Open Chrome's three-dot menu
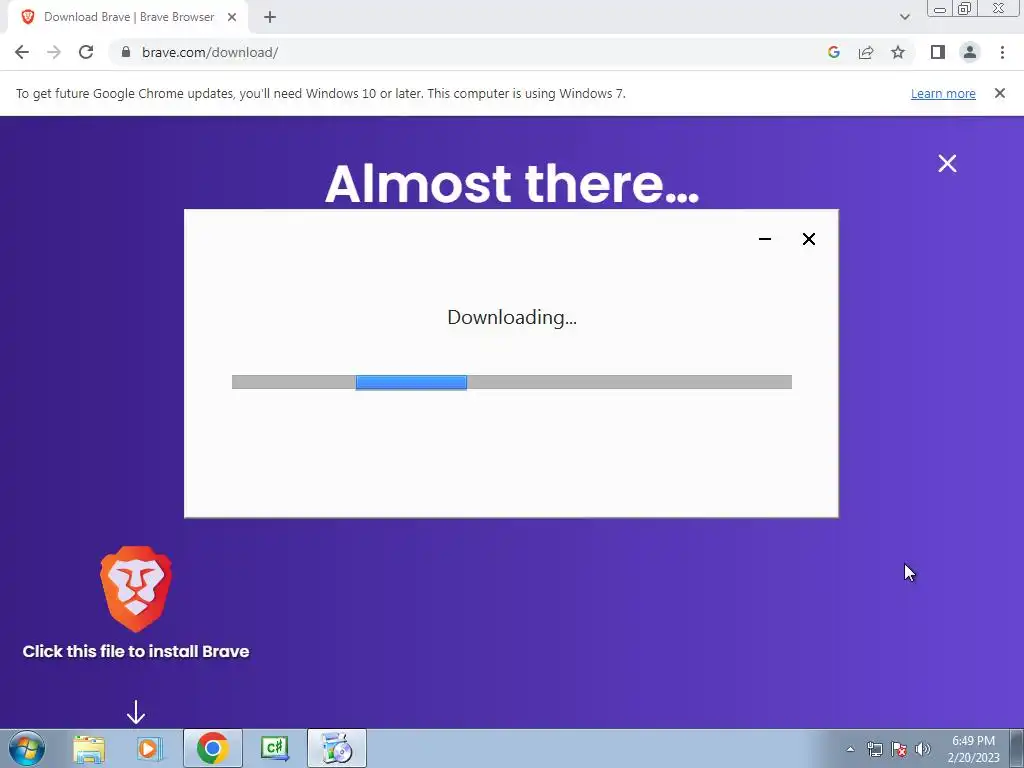Viewport: 1024px width, 768px height. click(x=1002, y=52)
